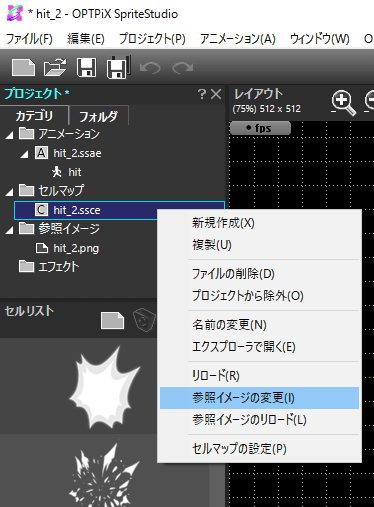Click the Zoom In magnifier in the layout panel

[343, 102]
